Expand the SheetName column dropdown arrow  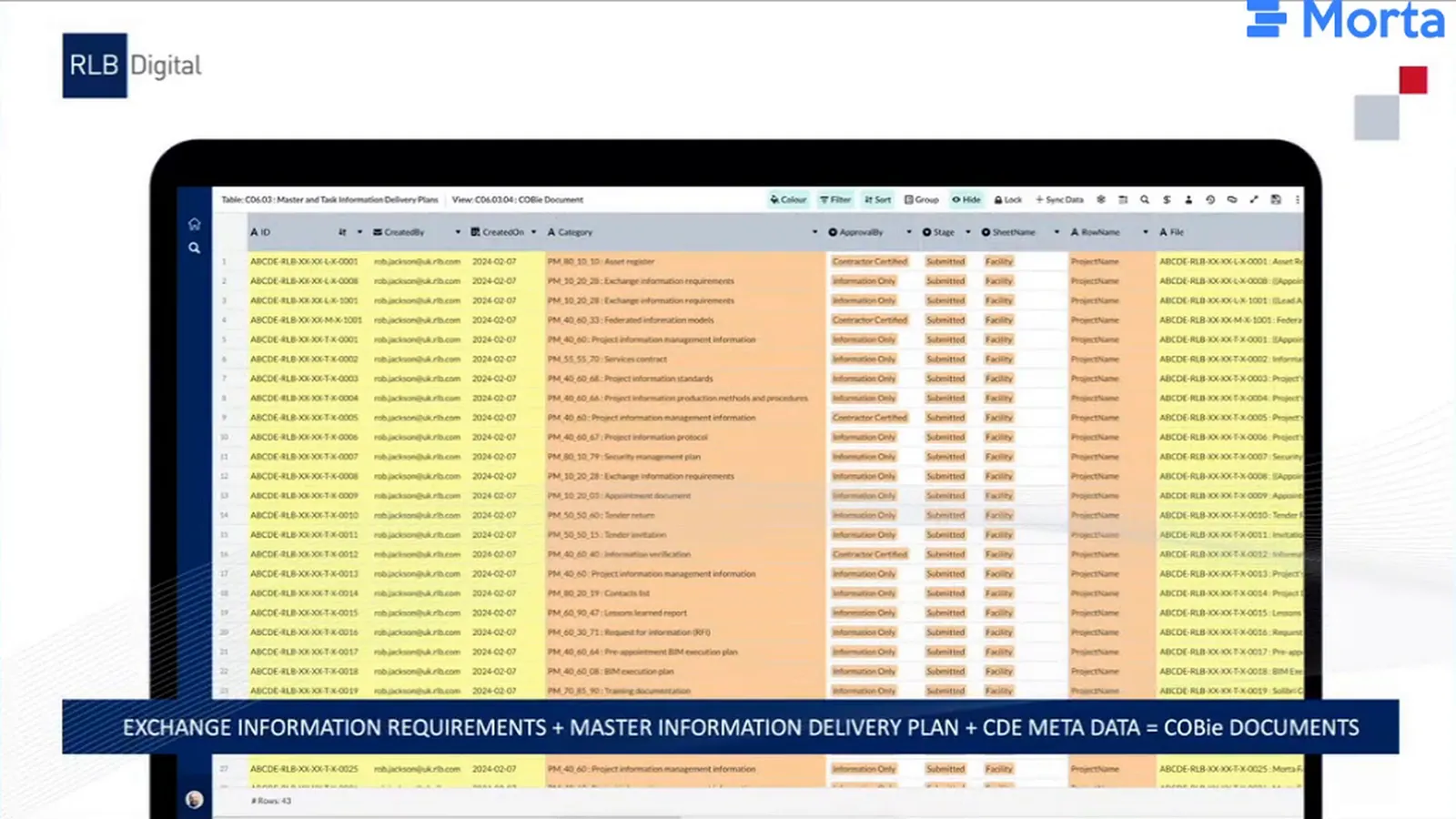(1057, 232)
